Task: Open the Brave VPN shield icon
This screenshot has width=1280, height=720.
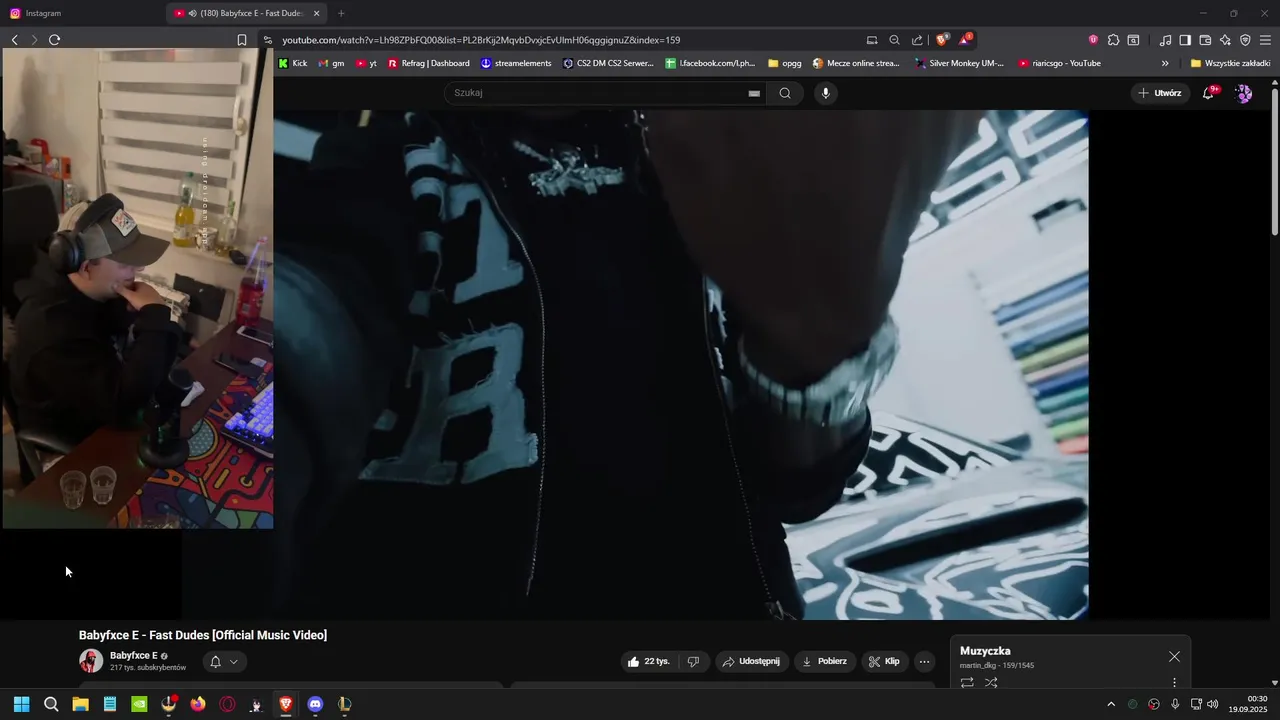Action: (1245, 40)
